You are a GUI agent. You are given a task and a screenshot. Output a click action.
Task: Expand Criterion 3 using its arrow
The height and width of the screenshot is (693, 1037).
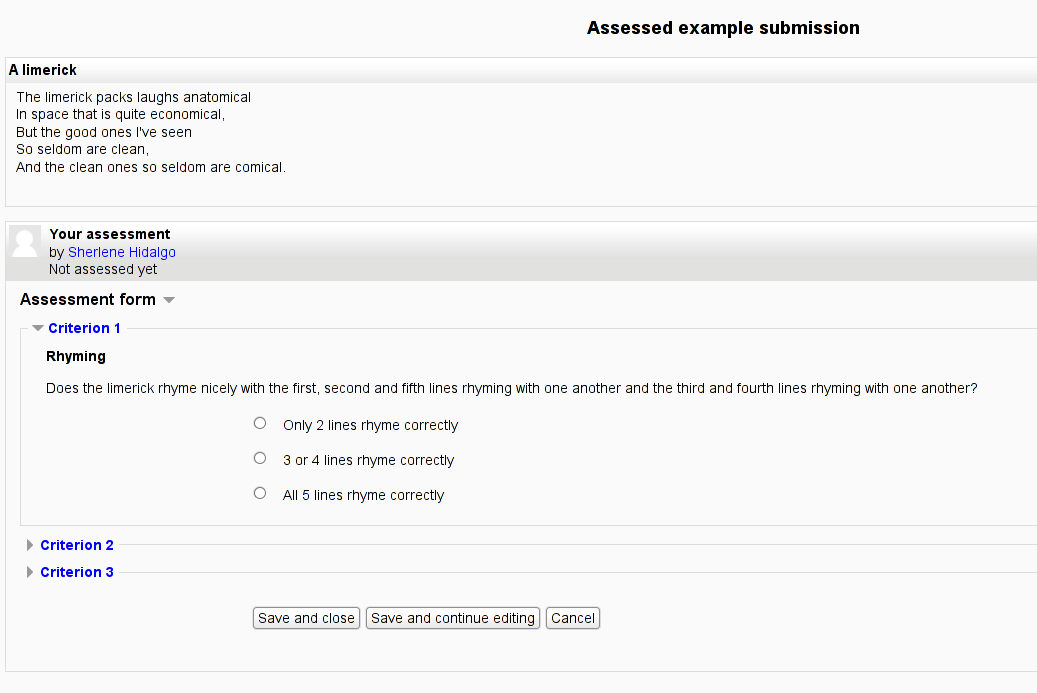(30, 572)
